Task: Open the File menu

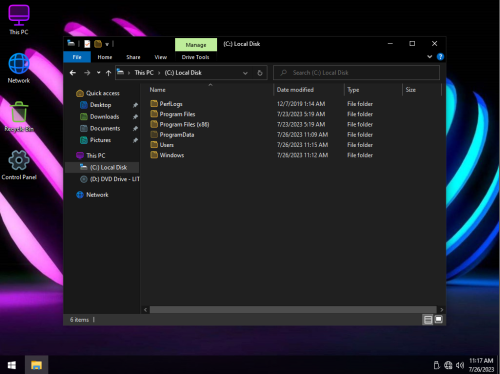Action: point(77,57)
